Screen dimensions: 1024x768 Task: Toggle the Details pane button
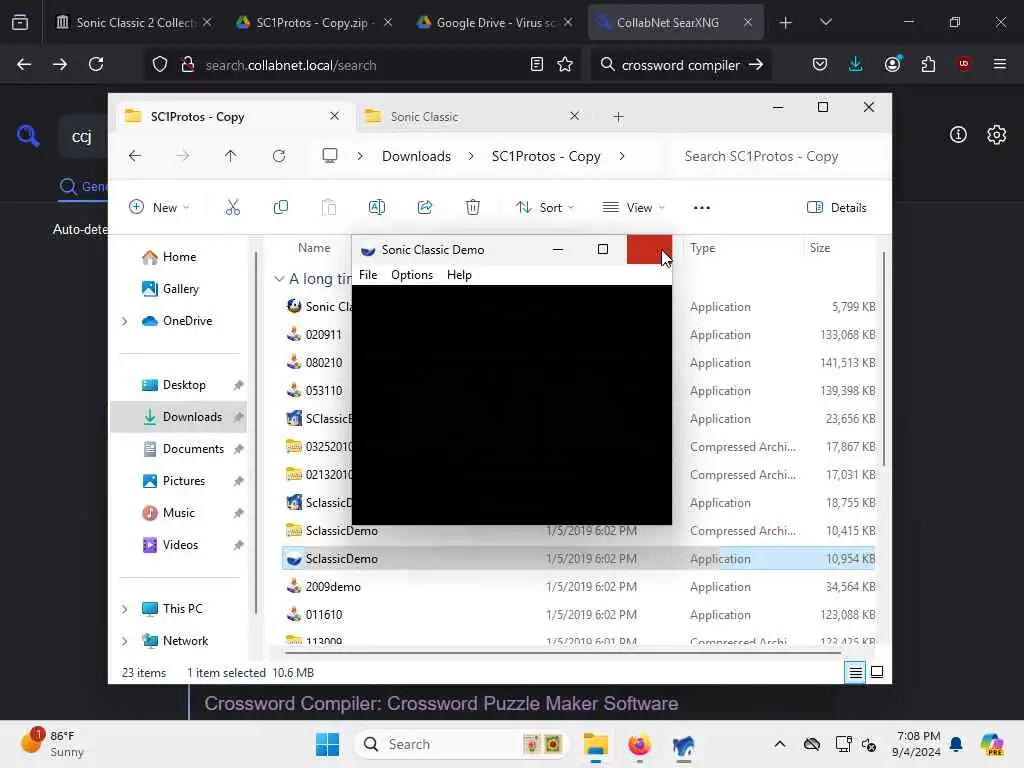pyautogui.click(x=837, y=208)
